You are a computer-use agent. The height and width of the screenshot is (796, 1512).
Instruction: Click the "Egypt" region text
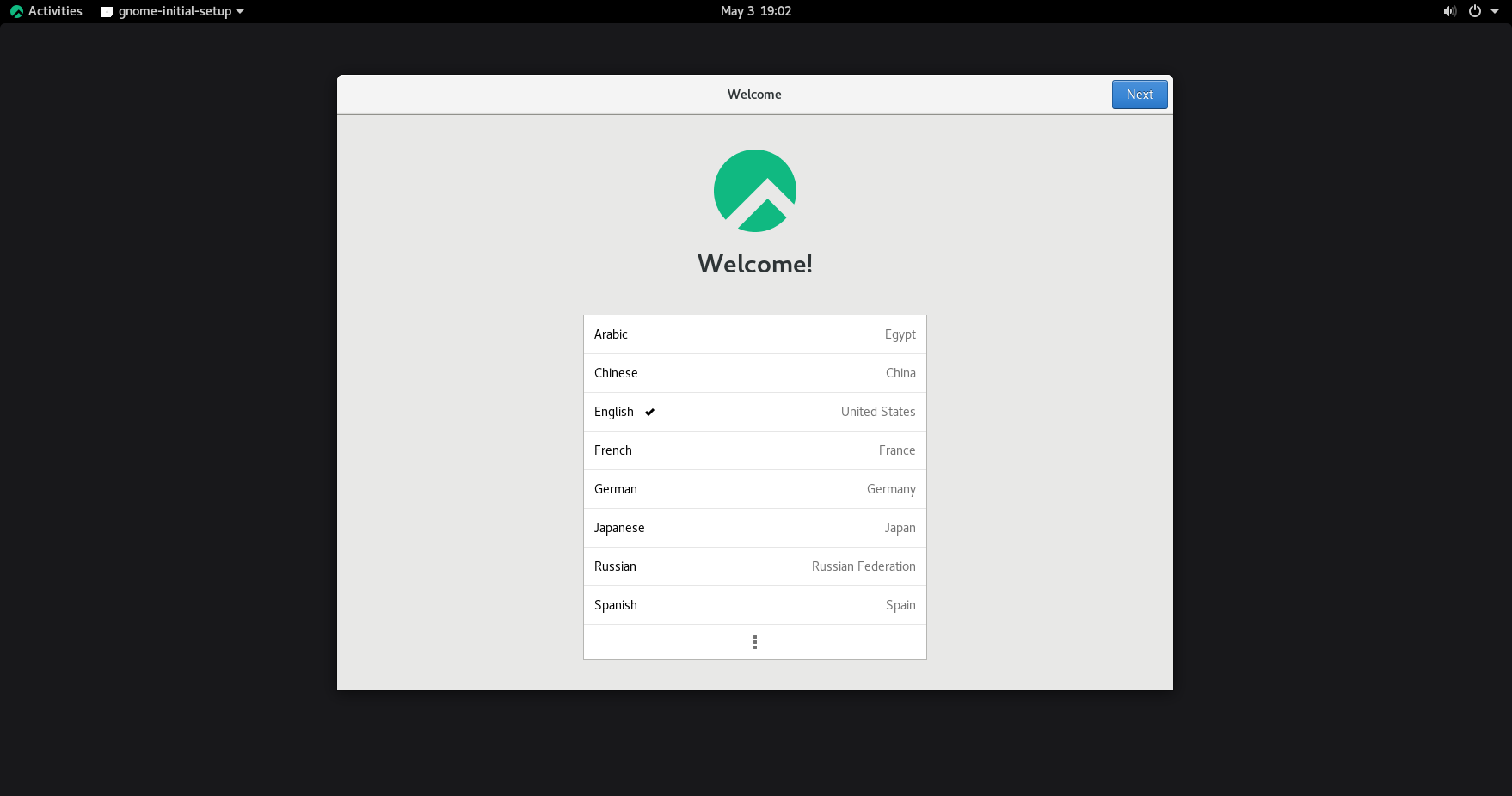tap(900, 334)
